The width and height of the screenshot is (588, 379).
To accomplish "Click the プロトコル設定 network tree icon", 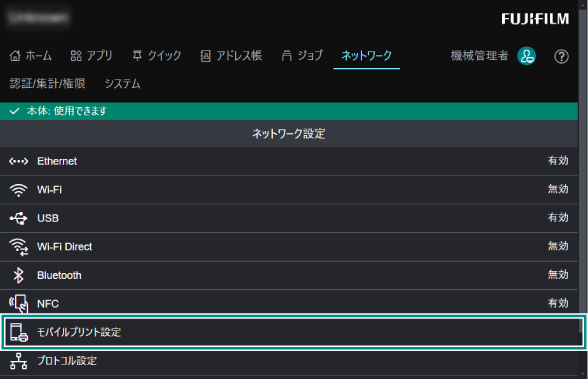I will [x=18, y=361].
